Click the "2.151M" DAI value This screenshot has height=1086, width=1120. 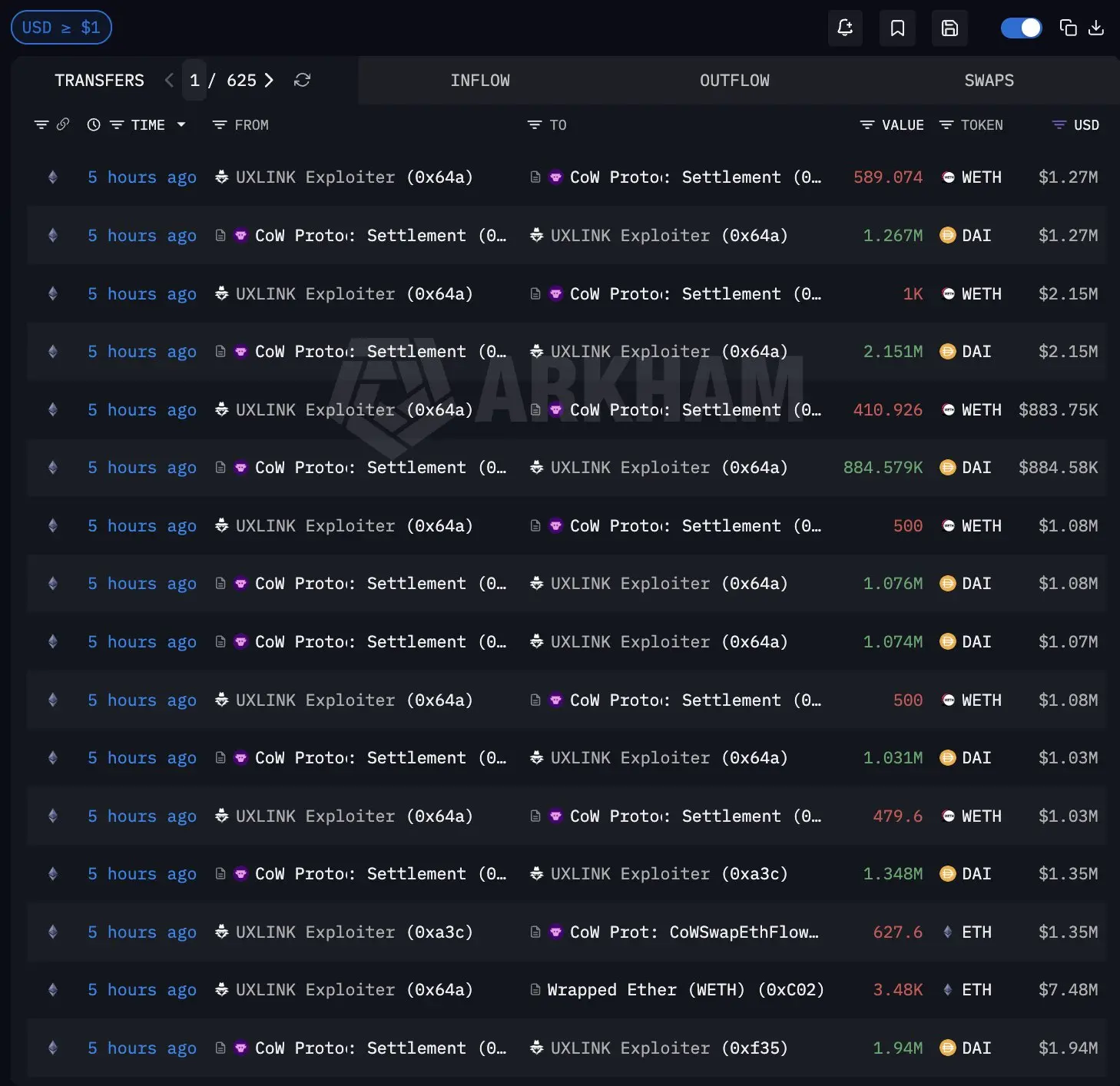[893, 352]
